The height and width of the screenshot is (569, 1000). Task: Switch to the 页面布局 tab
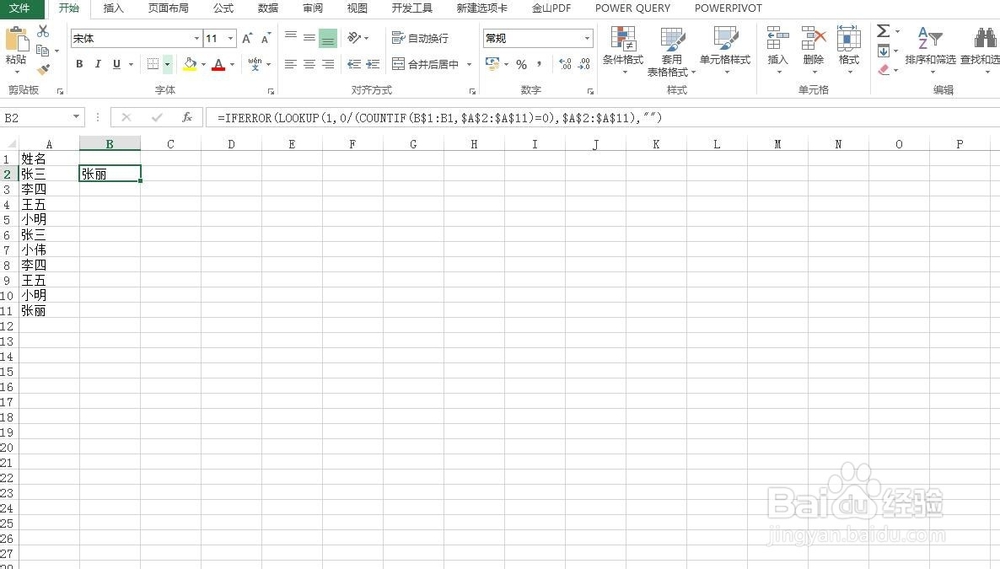pos(168,8)
